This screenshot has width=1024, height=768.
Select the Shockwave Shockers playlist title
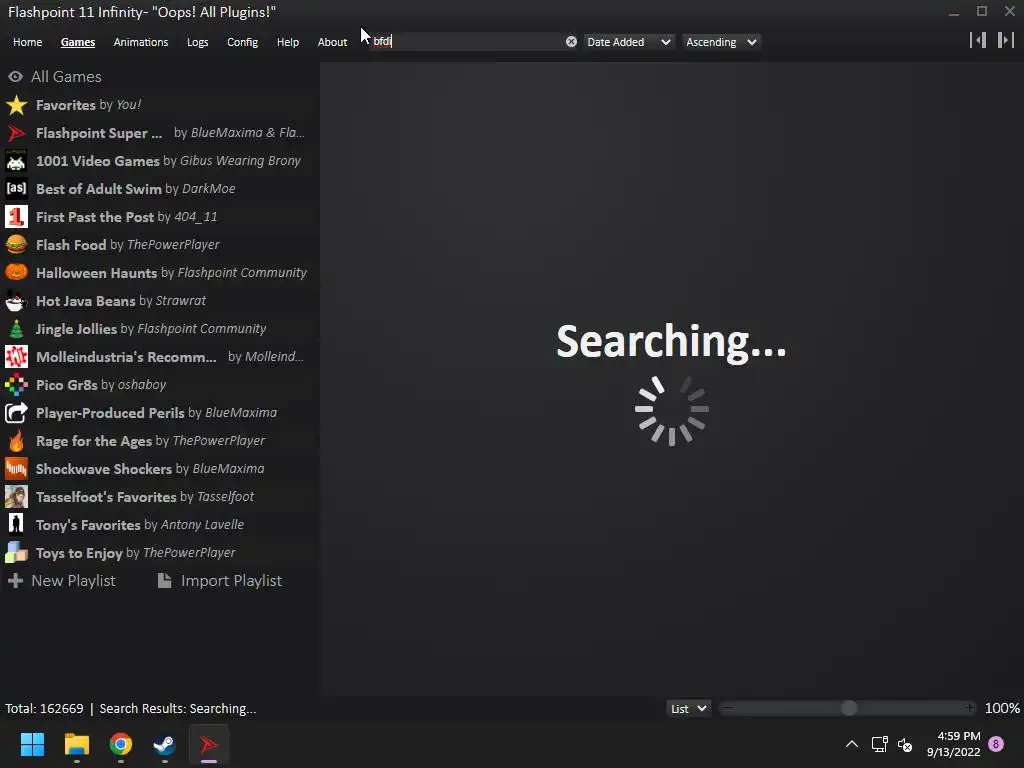pyautogui.click(x=104, y=469)
